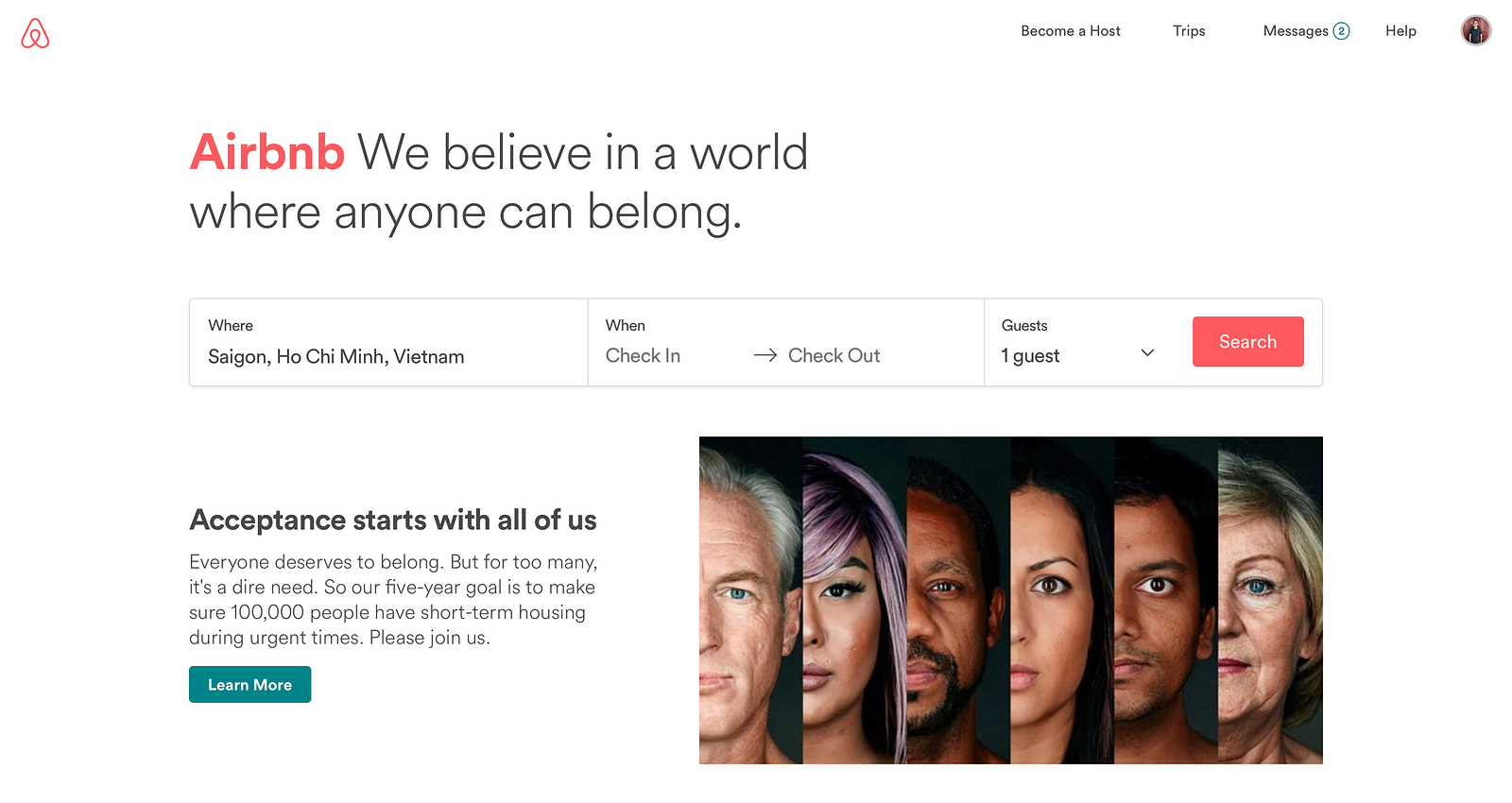This screenshot has width=1512, height=803.
Task: Open the Check In date picker
Action: point(644,356)
